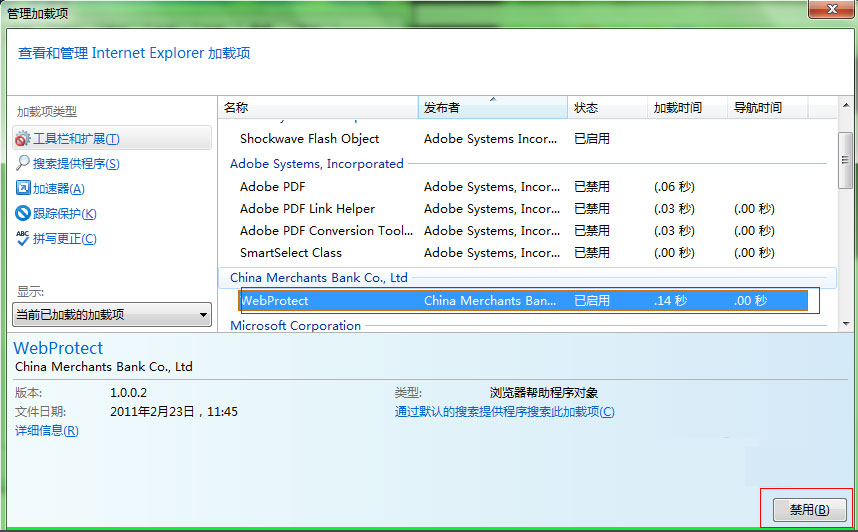The width and height of the screenshot is (858, 532).
Task: Select the Shockwave Flash Object row
Action: (524, 138)
